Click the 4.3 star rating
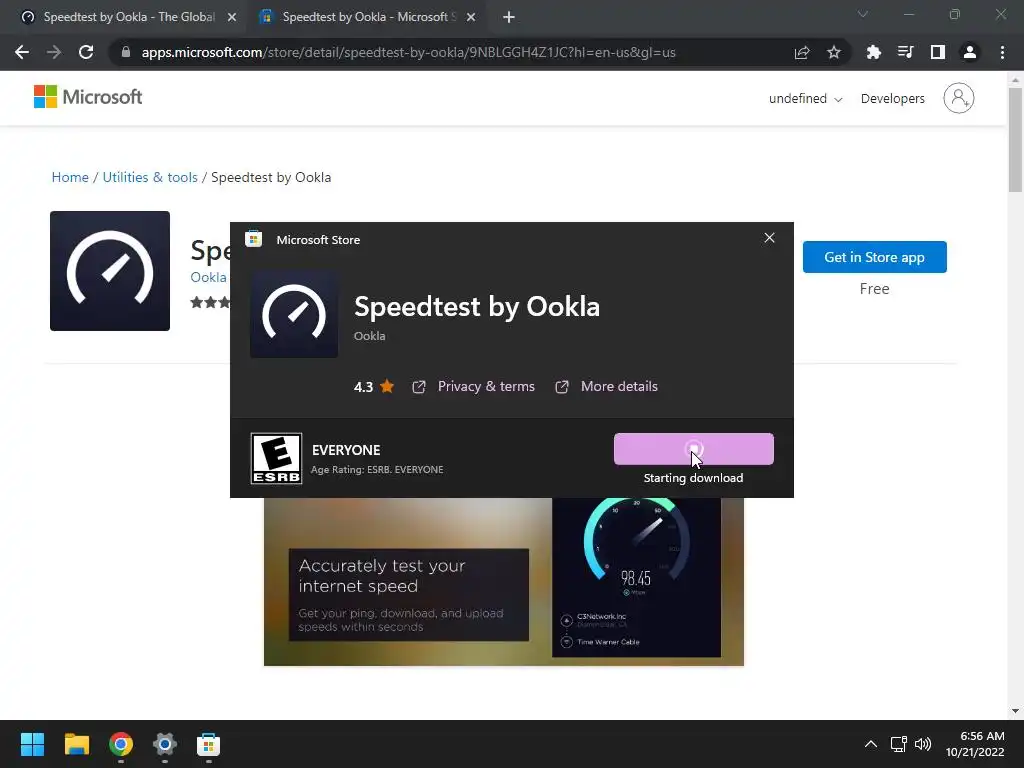 point(374,387)
